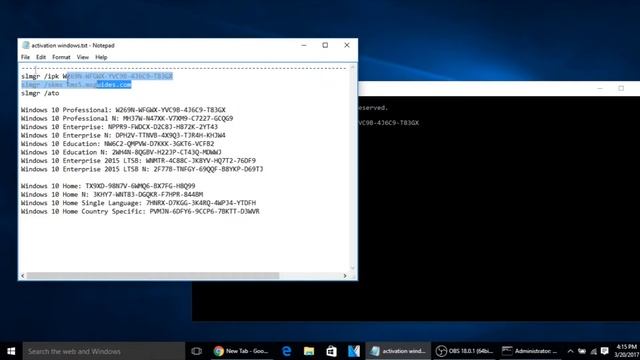
Task: Show hidden system tray icons
Action: pos(570,351)
